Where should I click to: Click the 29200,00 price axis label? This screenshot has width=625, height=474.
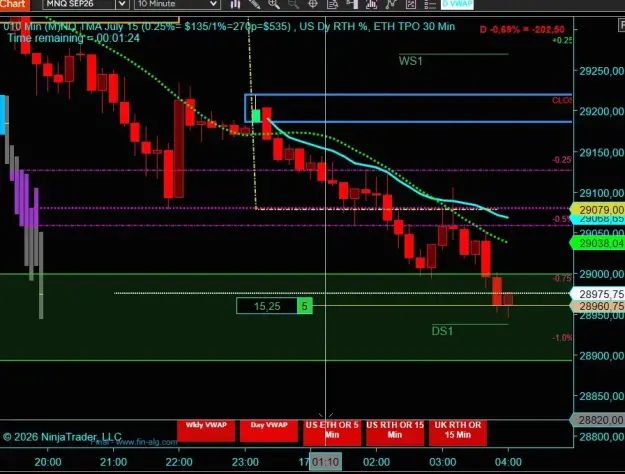tap(601, 111)
